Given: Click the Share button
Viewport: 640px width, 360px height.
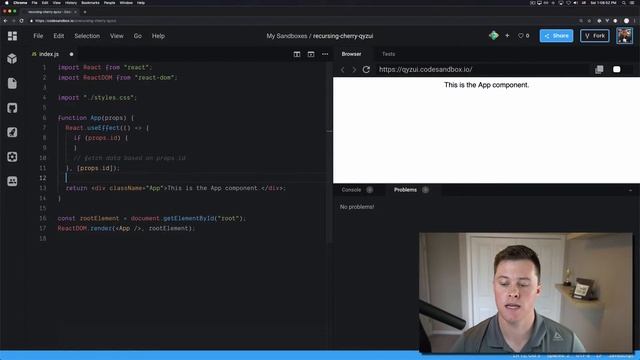Looking at the screenshot, I should [x=556, y=36].
